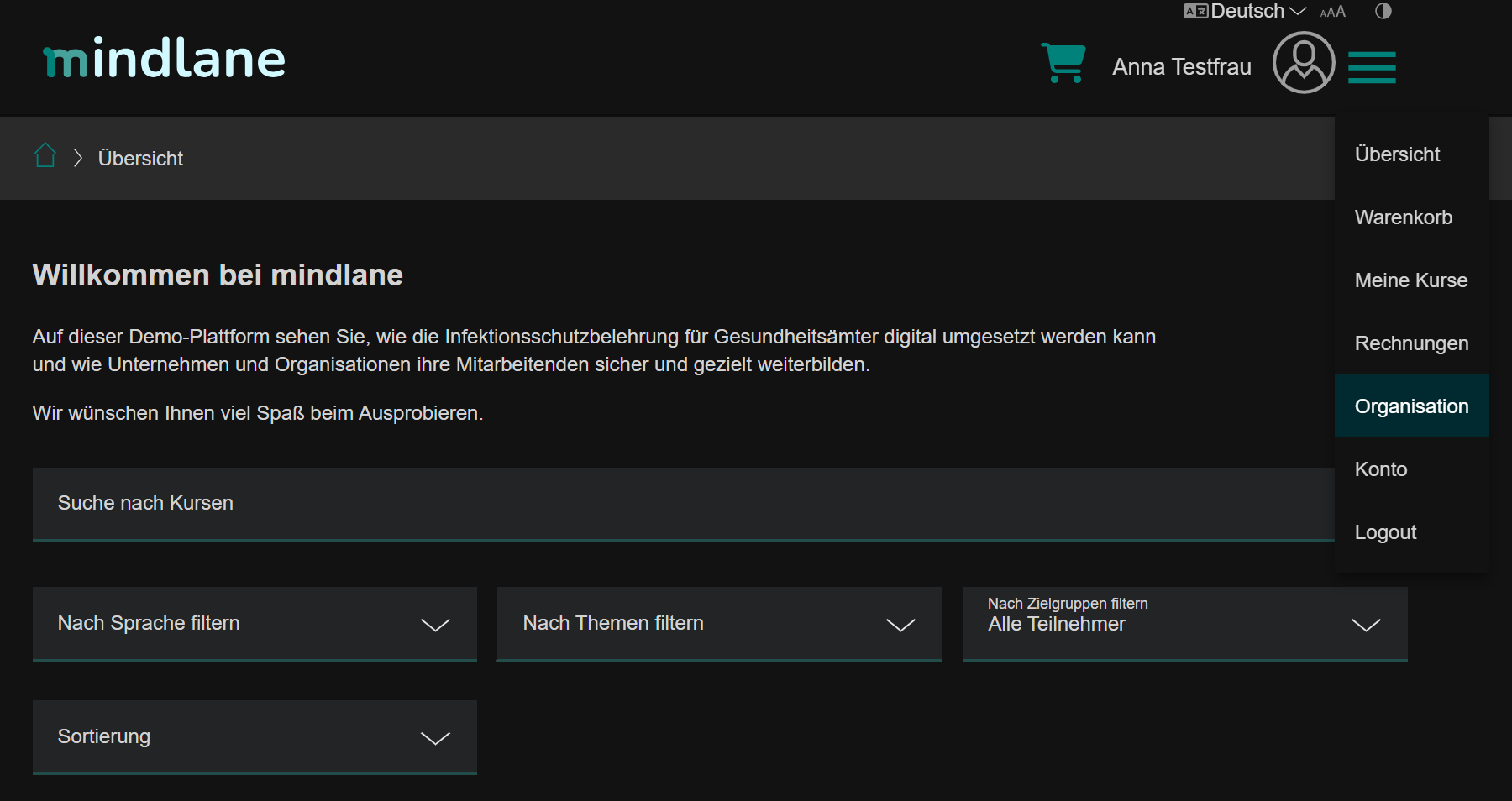Choose Warenkorb from the menu
Viewport: 1512px width, 801px height.
[x=1403, y=217]
